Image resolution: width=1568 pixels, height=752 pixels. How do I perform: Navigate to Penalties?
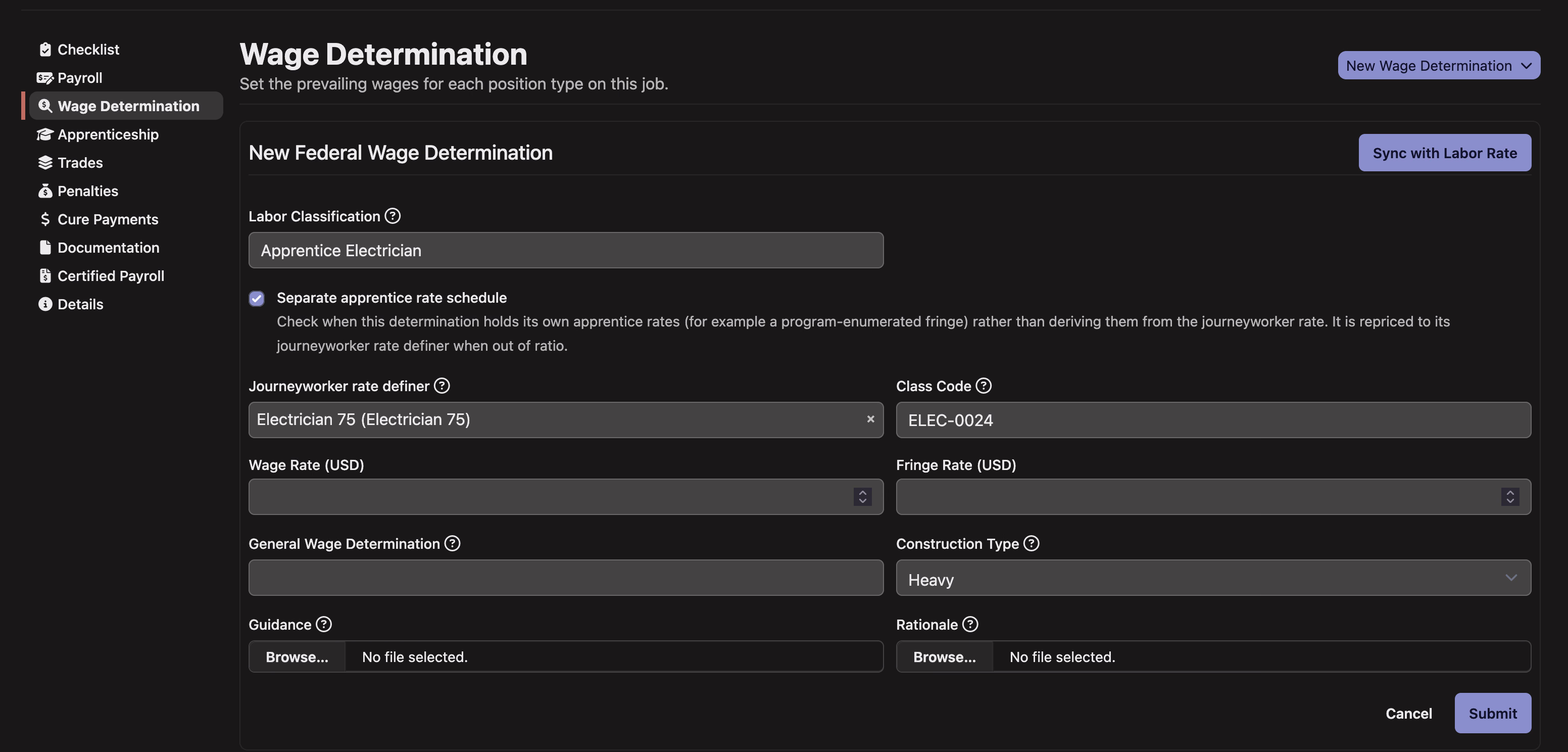click(88, 191)
